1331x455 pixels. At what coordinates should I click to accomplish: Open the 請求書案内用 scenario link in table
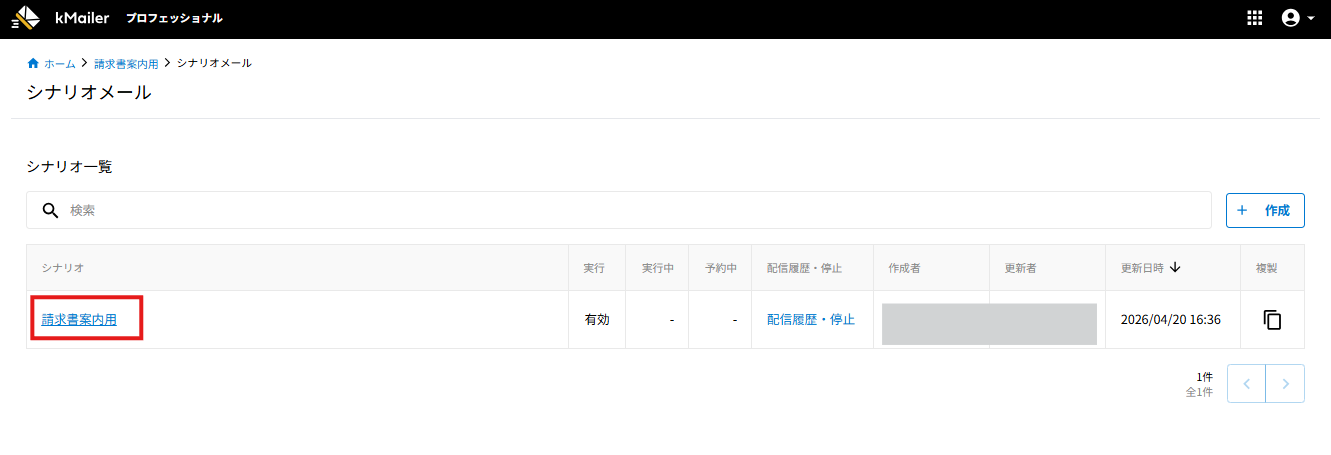79,320
